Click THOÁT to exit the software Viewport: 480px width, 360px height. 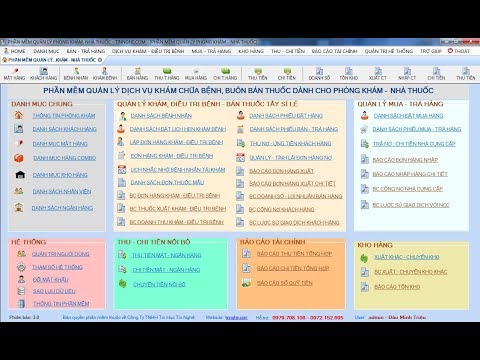pos(459,51)
